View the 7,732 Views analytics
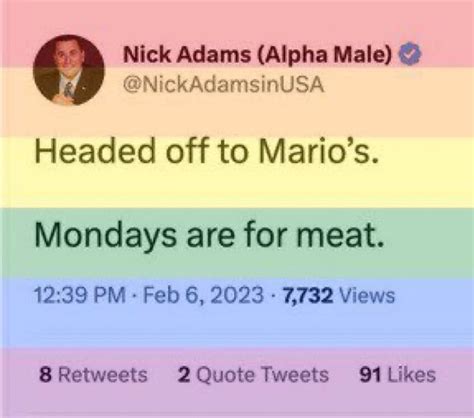The height and width of the screenshot is (418, 474). [339, 295]
